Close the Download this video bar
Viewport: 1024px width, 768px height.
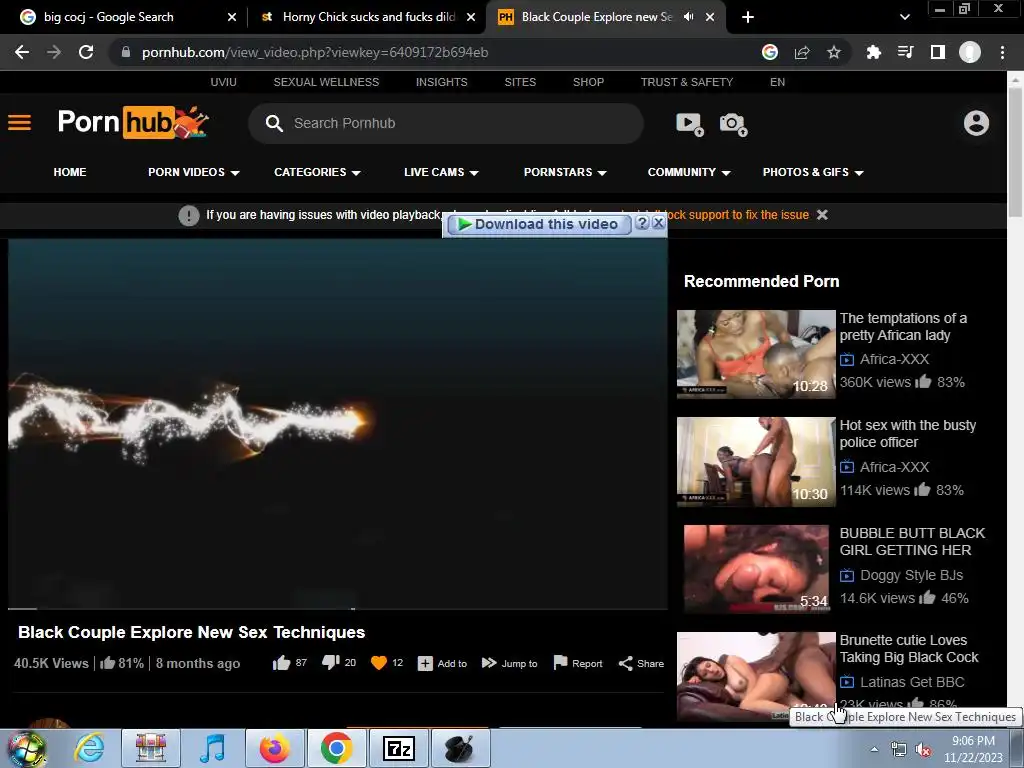[658, 223]
